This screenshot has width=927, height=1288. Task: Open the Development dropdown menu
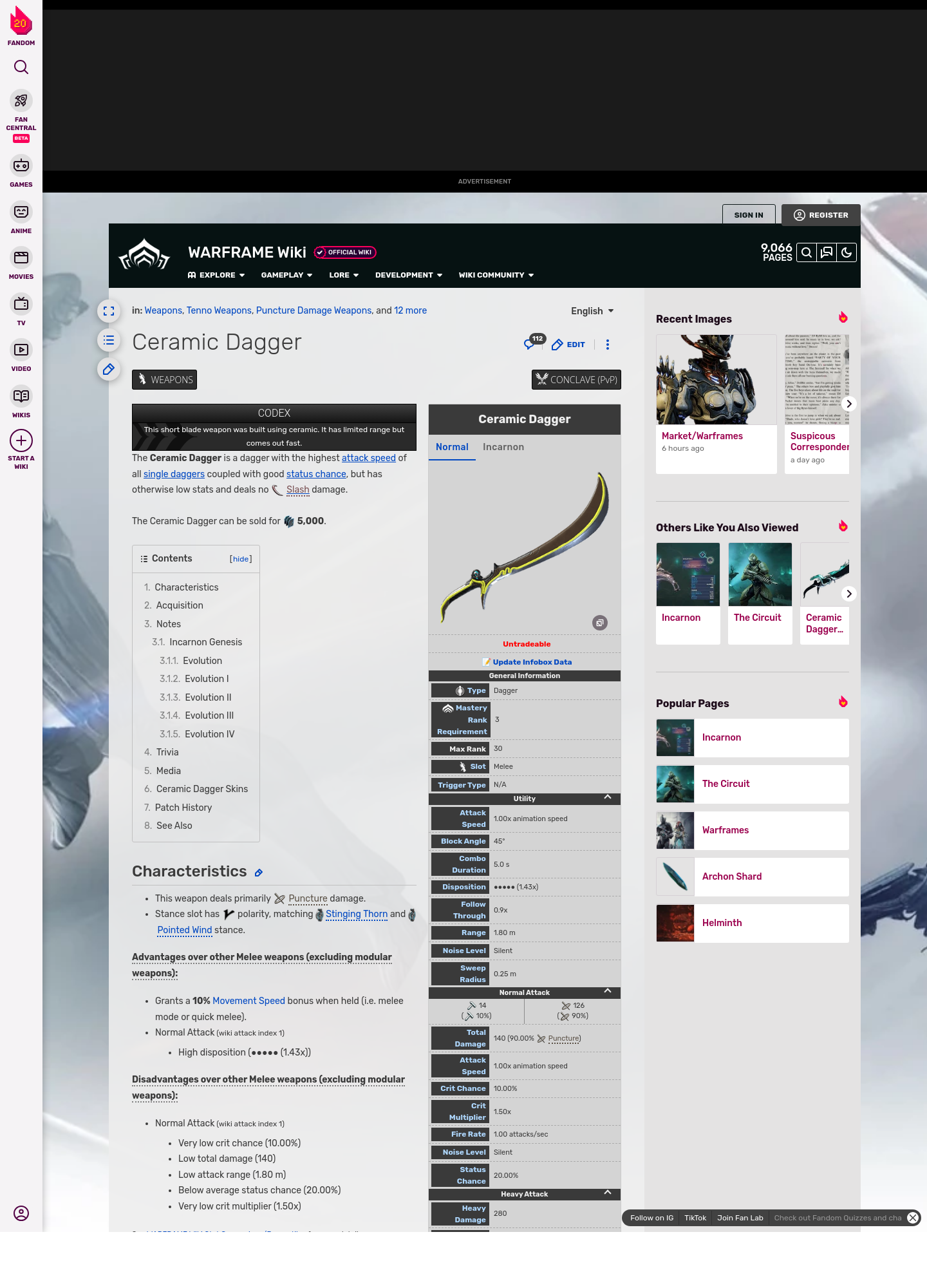tap(409, 275)
